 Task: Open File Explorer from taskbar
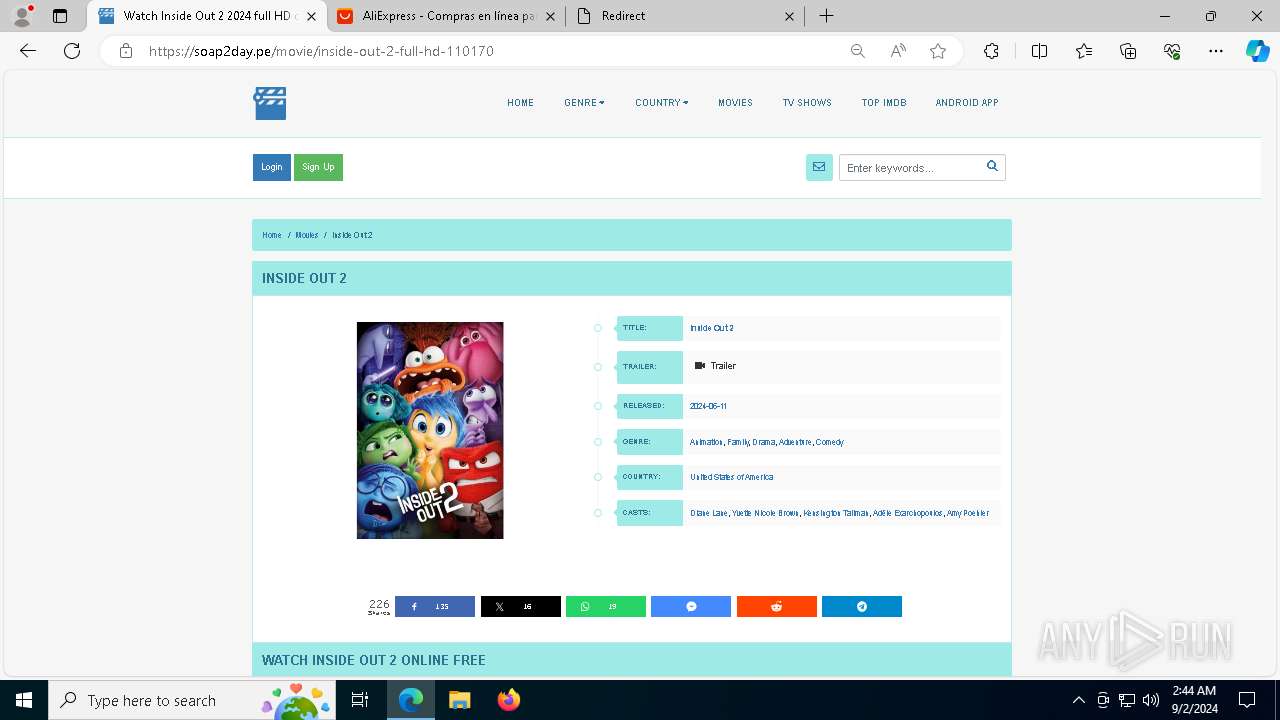click(x=459, y=700)
